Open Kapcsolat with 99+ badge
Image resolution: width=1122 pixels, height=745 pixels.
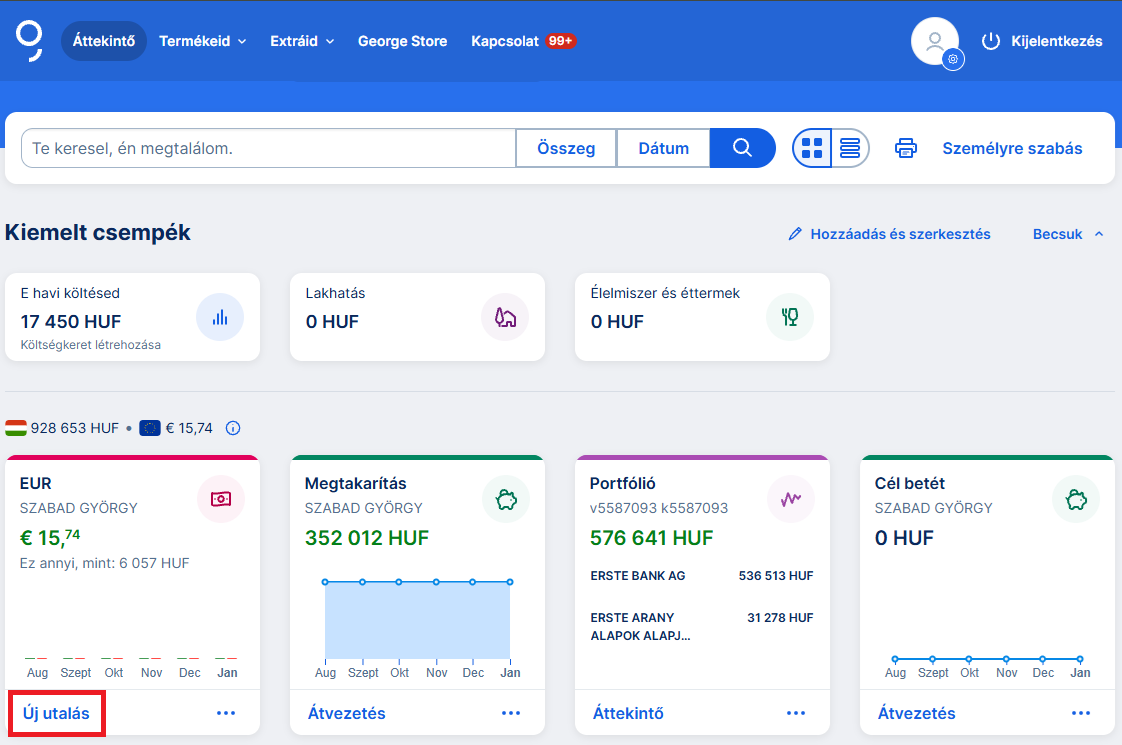pos(523,41)
